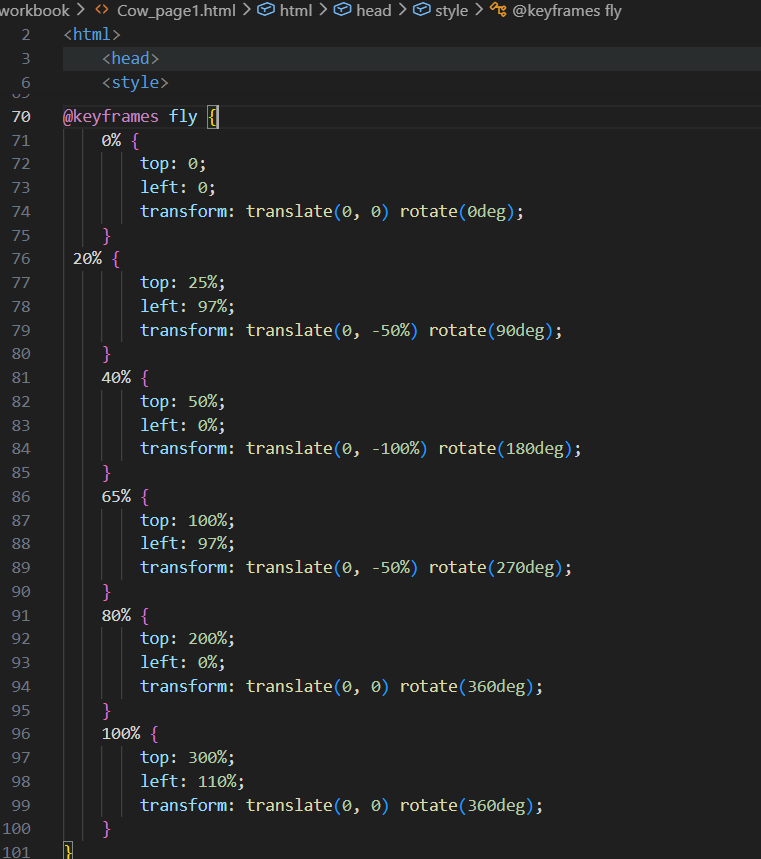The image size is (761, 859).
Task: Expand chevron after style breadcrumb
Action: [x=479, y=9]
